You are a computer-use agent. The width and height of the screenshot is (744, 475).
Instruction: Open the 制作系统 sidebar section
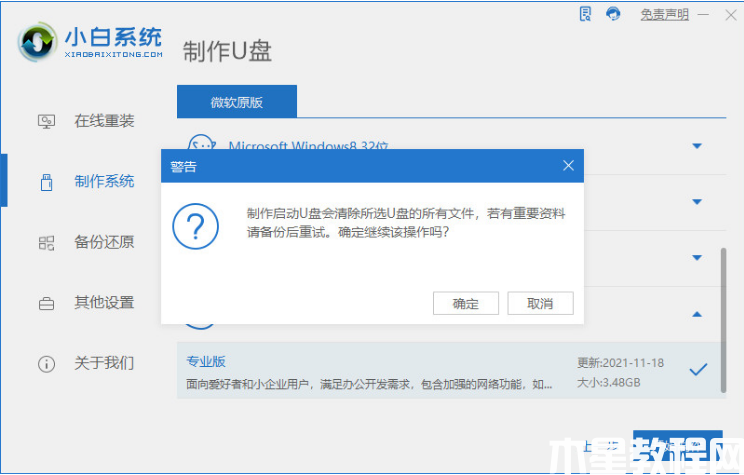pos(104,181)
